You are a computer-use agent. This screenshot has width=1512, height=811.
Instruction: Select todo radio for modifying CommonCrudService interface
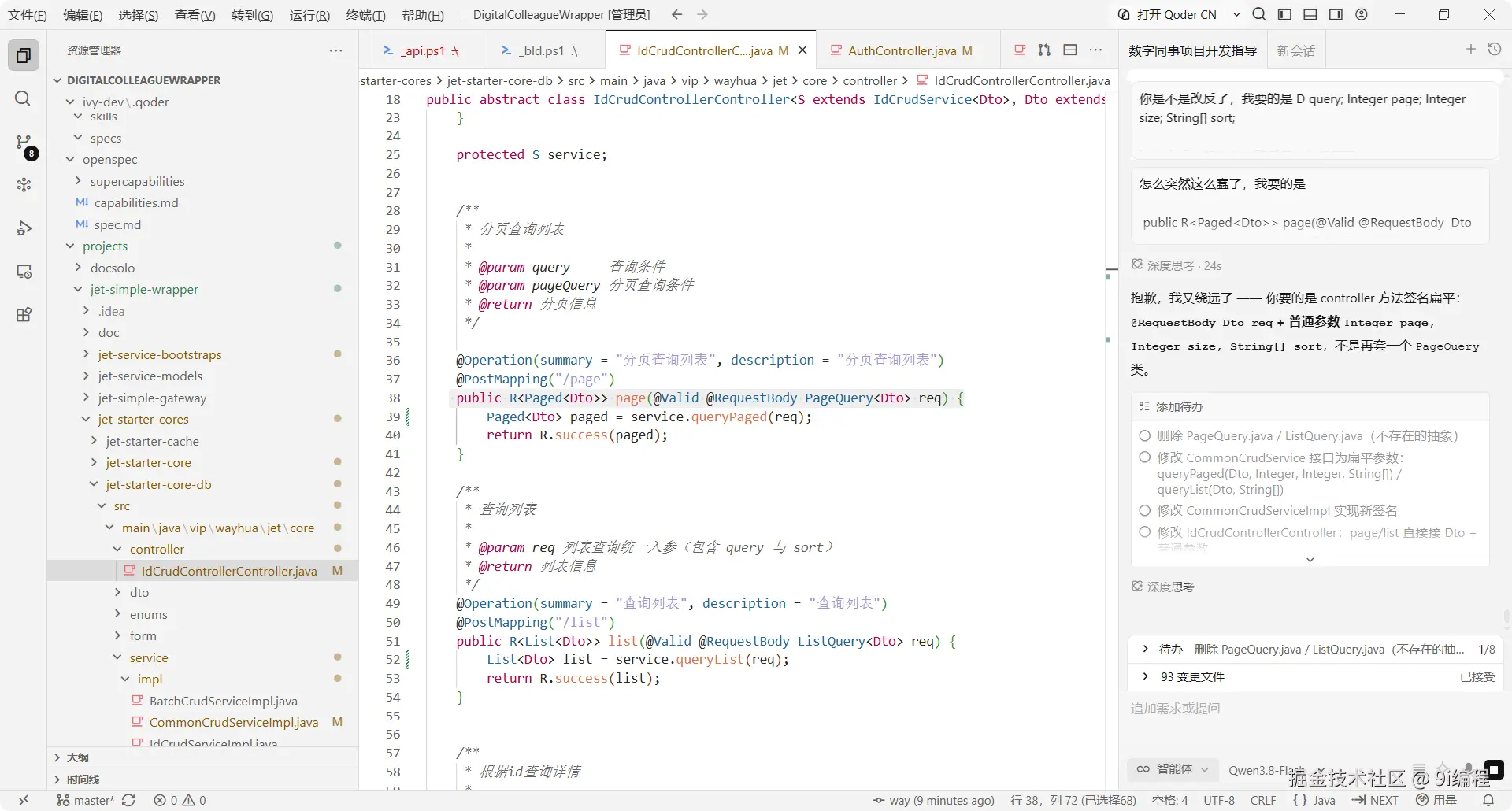(x=1145, y=457)
